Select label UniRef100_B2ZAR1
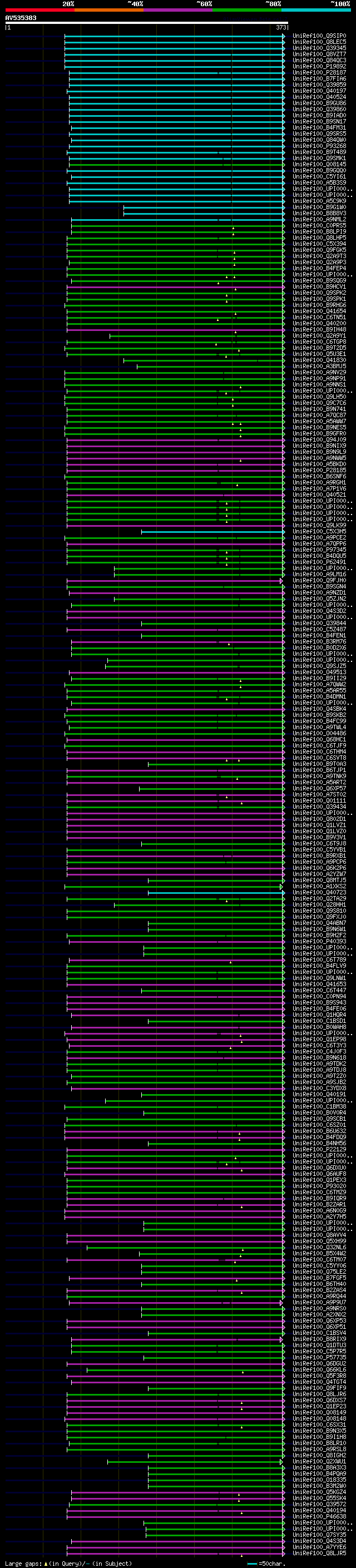The height and width of the screenshot is (1568, 356). (319, 1204)
